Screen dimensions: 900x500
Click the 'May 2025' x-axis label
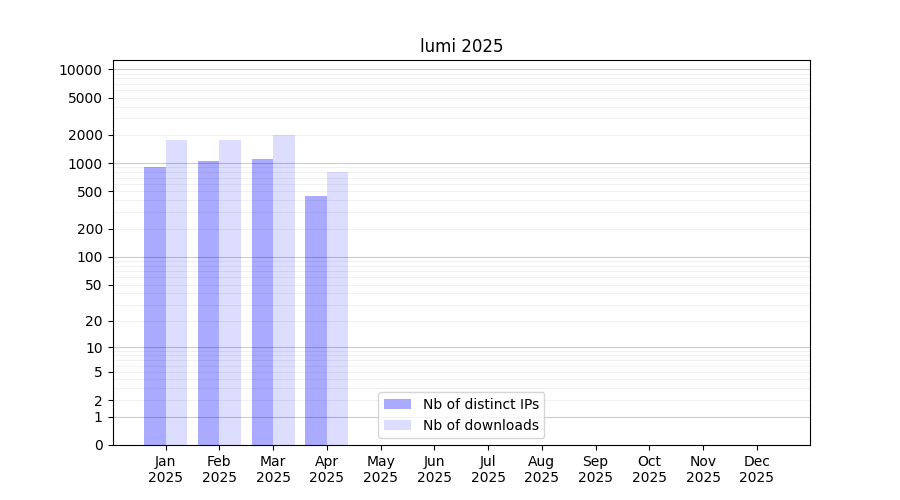pyautogui.click(x=381, y=469)
